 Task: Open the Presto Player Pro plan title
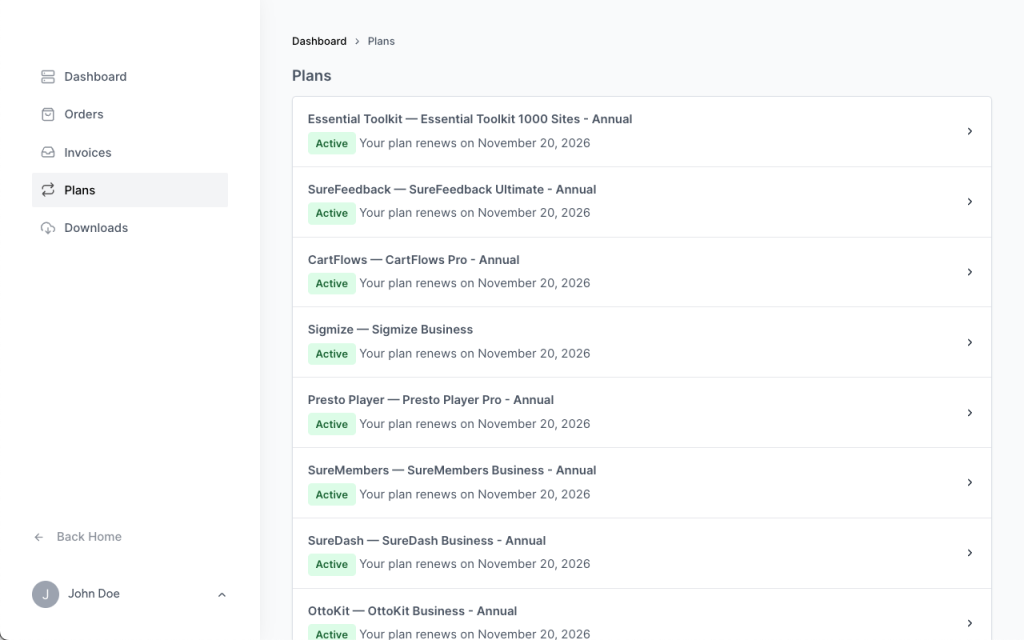tap(430, 400)
